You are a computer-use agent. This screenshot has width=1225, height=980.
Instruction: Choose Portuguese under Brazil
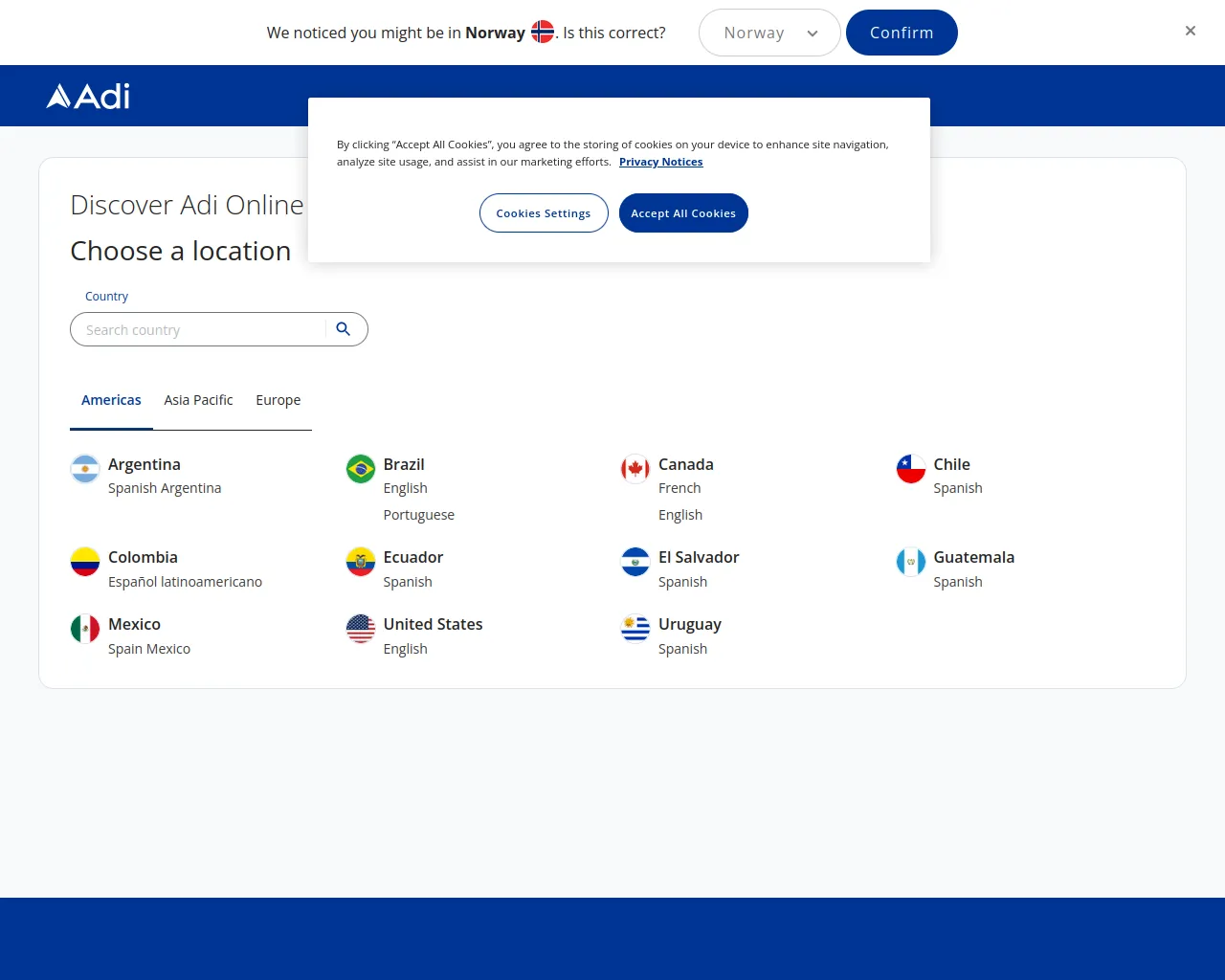(419, 515)
